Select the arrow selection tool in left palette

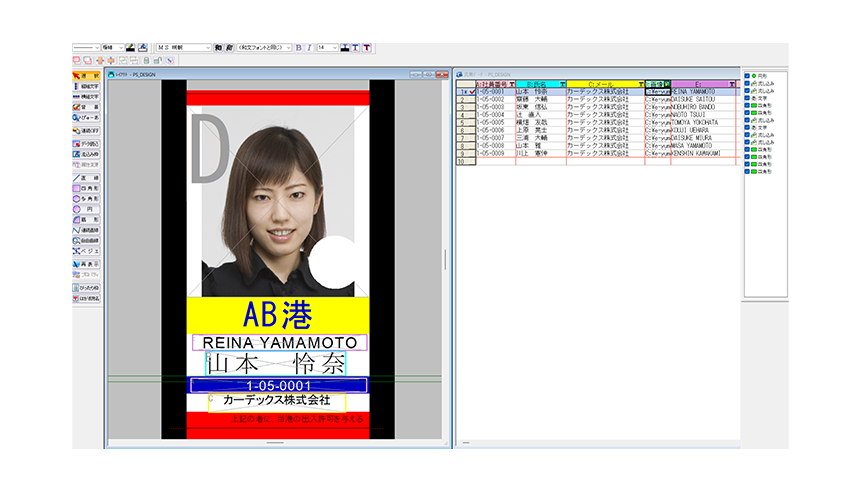click(87, 76)
